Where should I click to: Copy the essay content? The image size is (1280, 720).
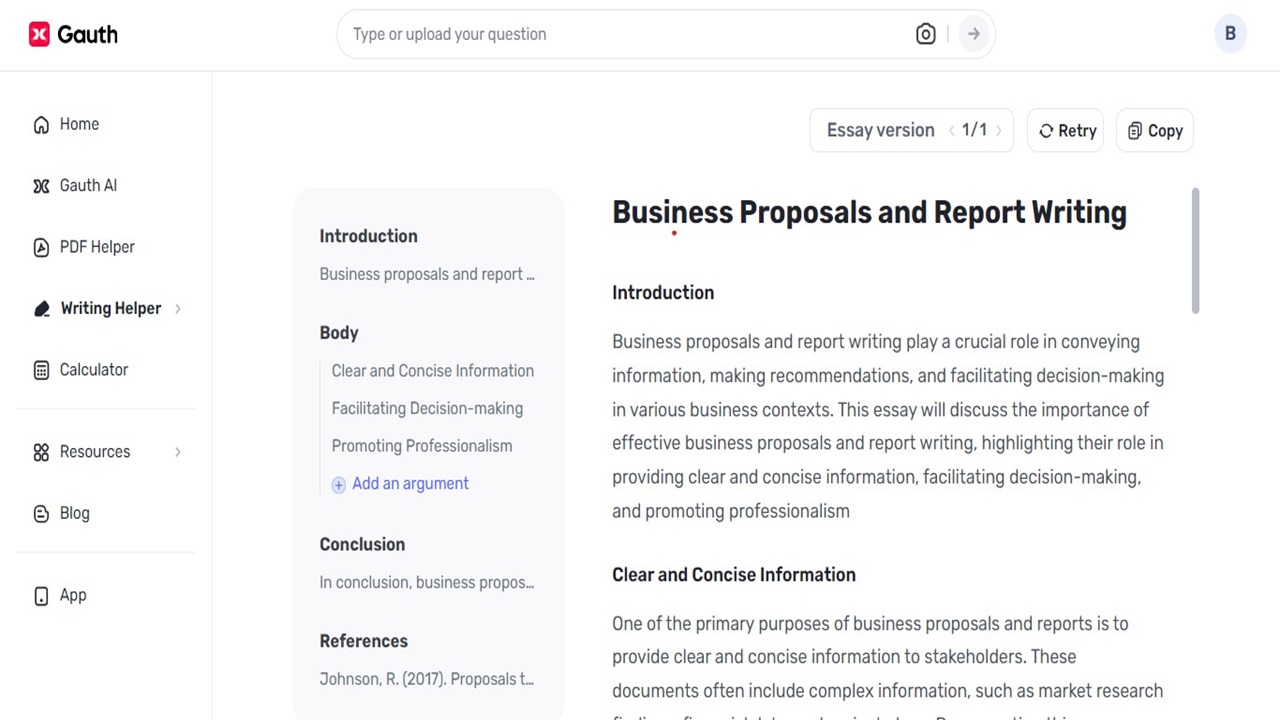coord(1154,130)
